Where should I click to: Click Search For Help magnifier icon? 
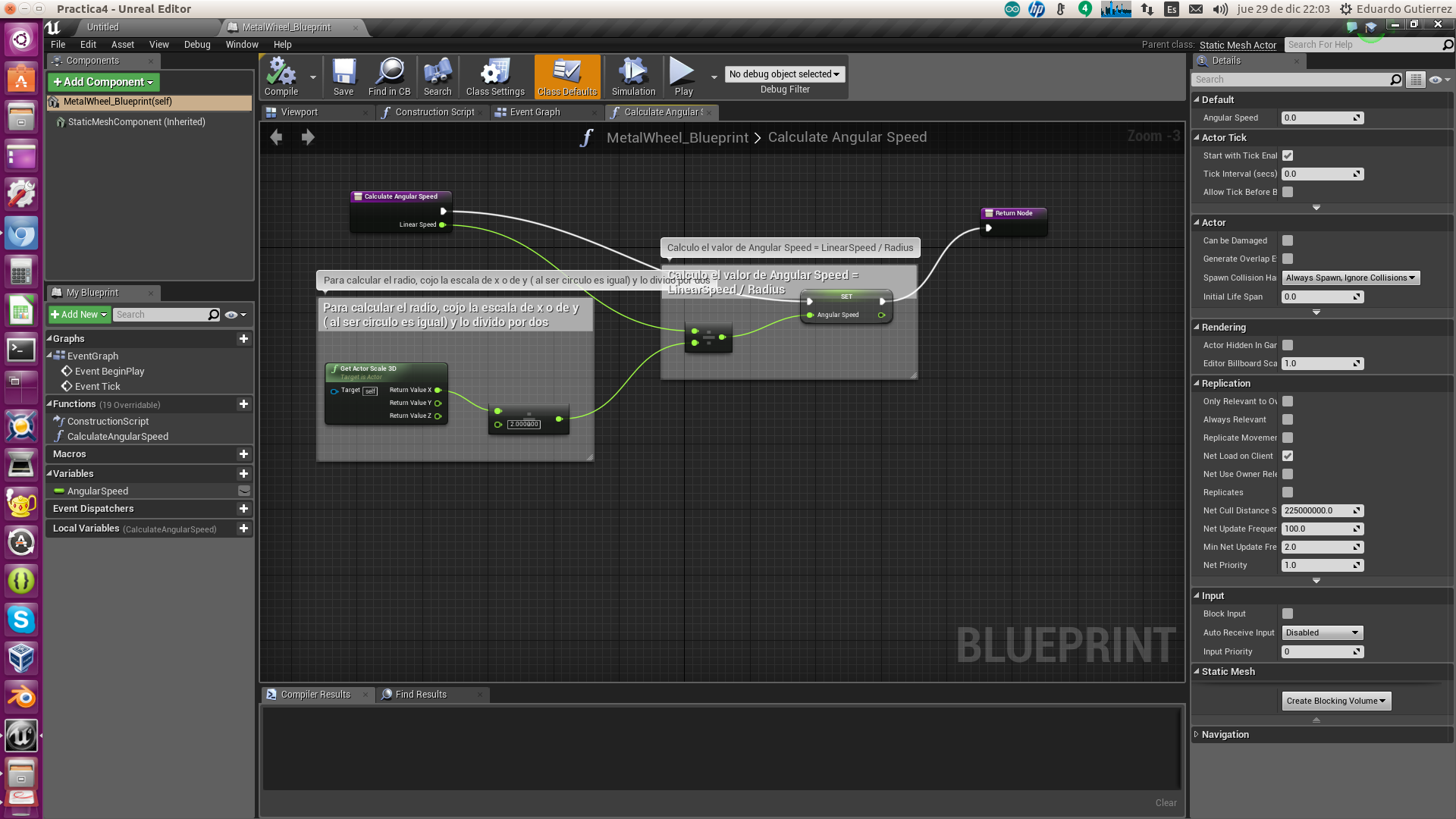pyautogui.click(x=1448, y=45)
